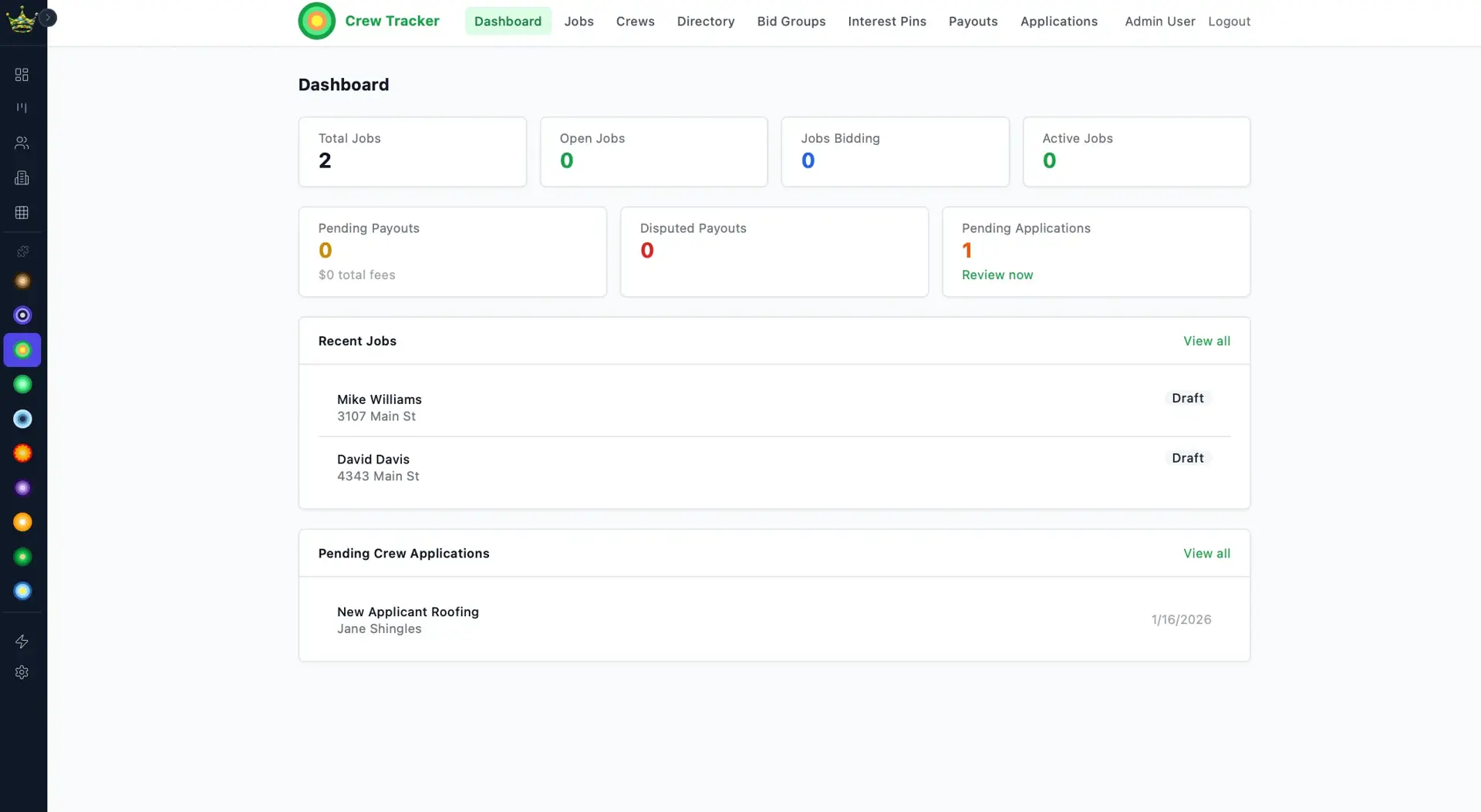Open the New Applicant Roofing application

(774, 619)
